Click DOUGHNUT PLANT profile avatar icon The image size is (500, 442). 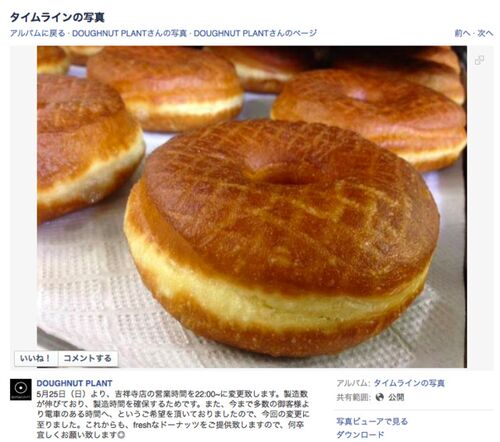click(21, 389)
